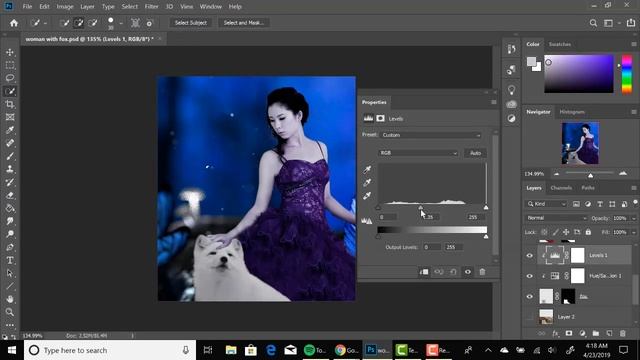Screen dimensions: 640x360
Task: Toggle lock transparent pixels
Action: pyautogui.click(x=544, y=232)
